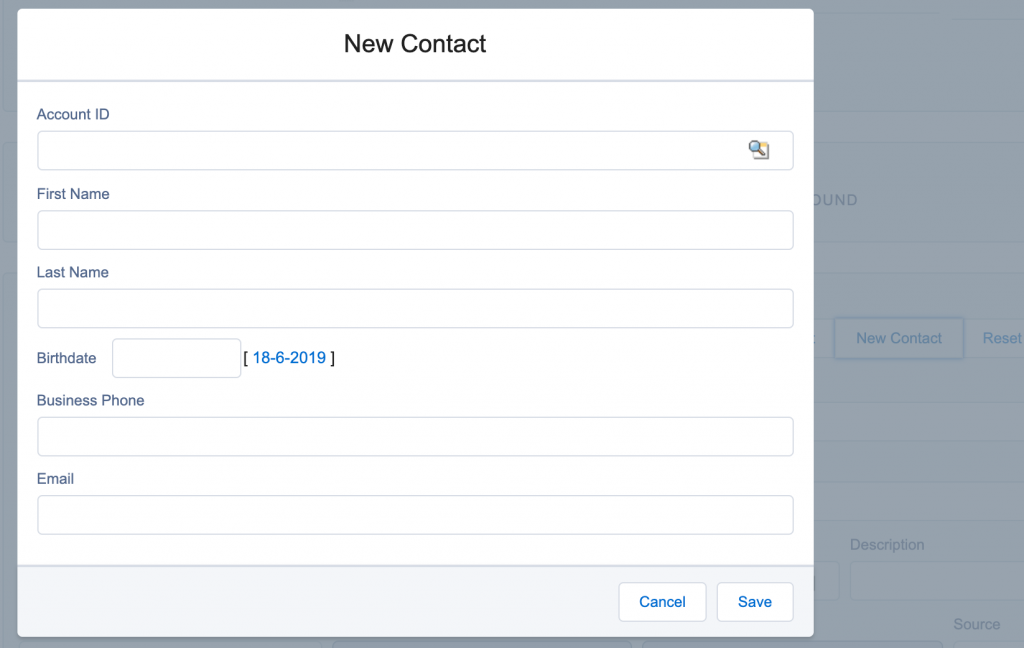This screenshot has height=648, width=1024.
Task: Click the New Contact button behind the dialog
Action: click(x=898, y=338)
